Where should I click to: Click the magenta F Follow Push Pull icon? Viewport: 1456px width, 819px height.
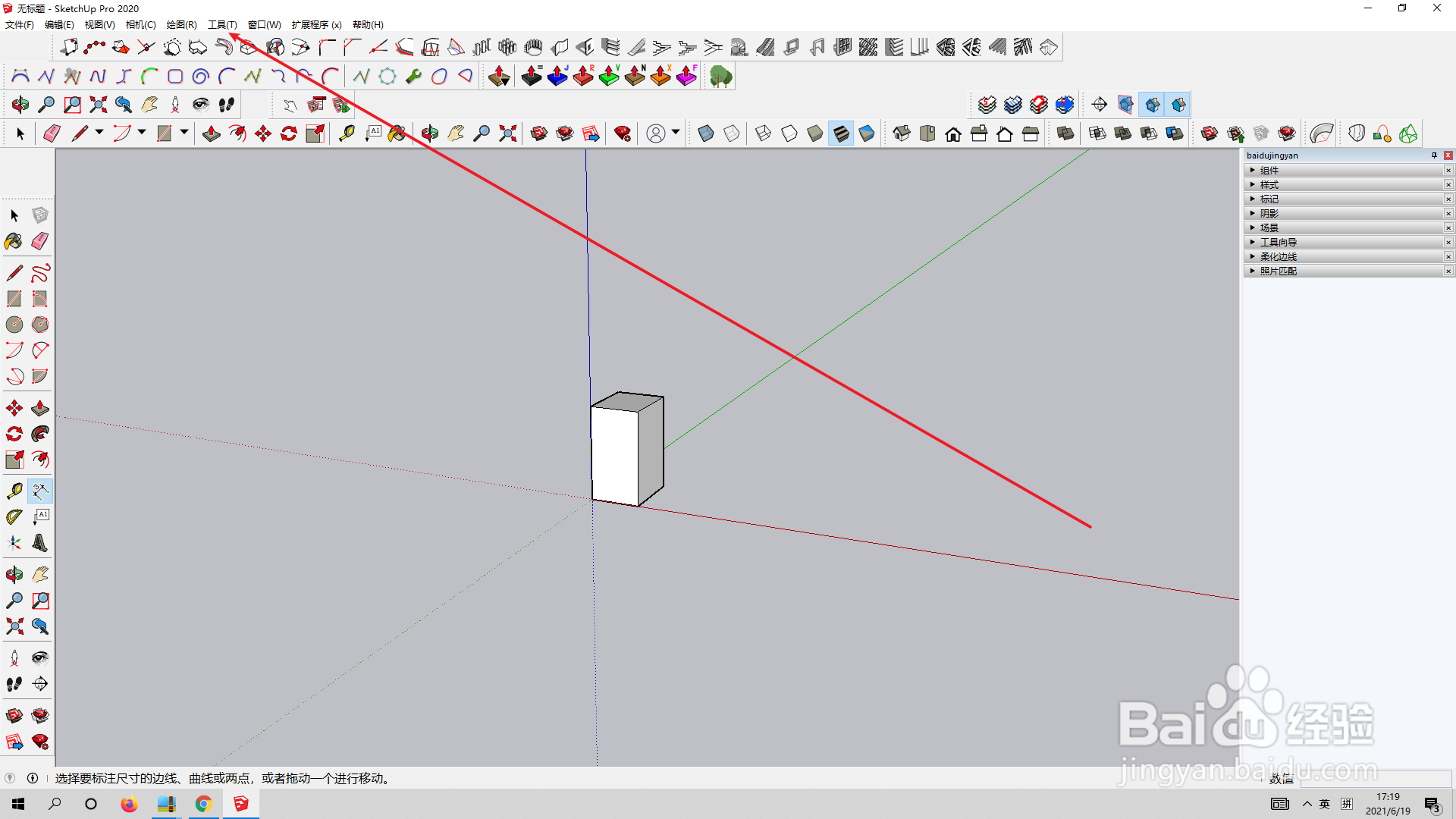tap(687, 76)
